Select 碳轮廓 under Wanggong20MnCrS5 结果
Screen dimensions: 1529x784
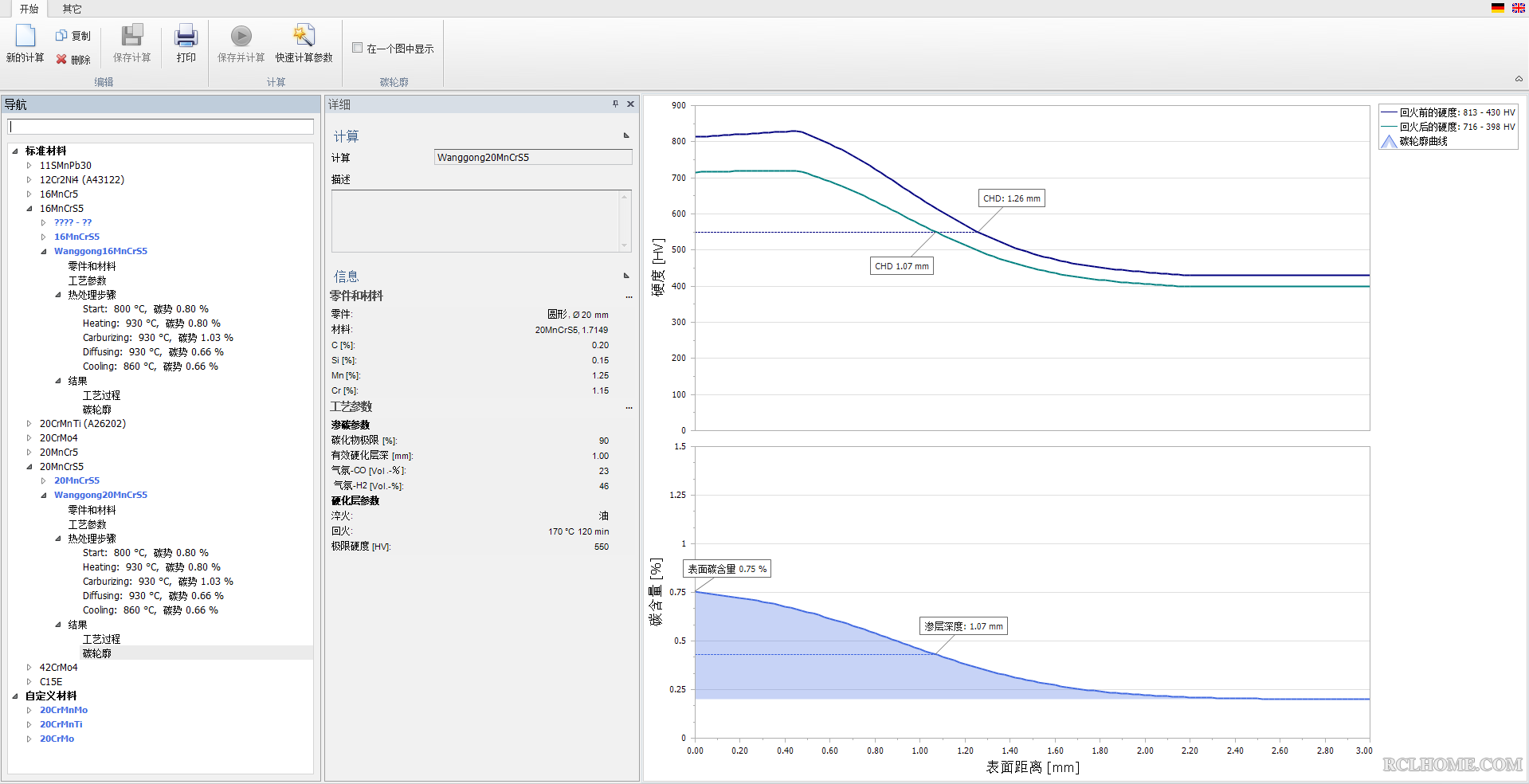[x=96, y=653]
